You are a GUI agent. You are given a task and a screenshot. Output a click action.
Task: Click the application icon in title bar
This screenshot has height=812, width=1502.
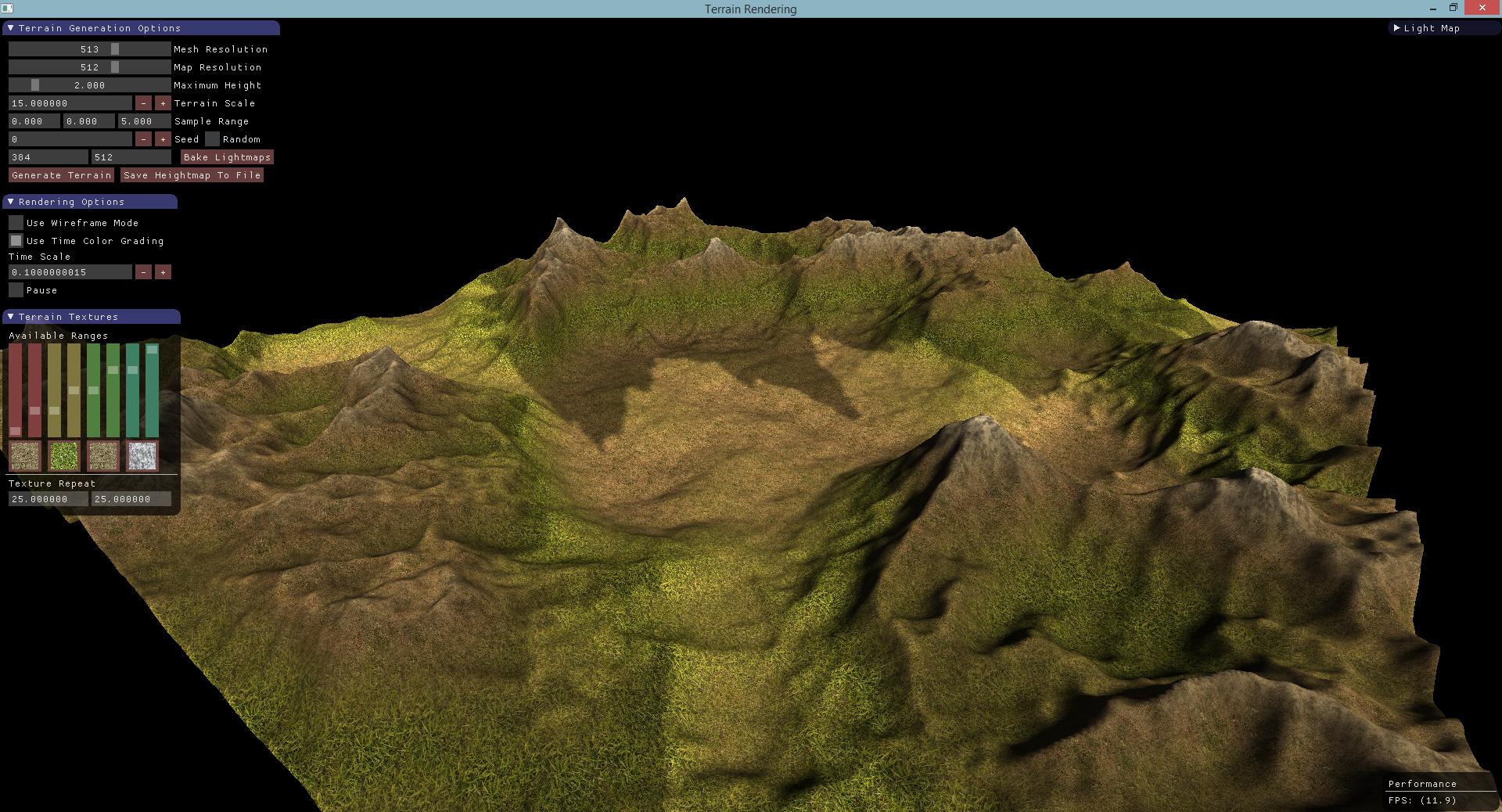9,9
